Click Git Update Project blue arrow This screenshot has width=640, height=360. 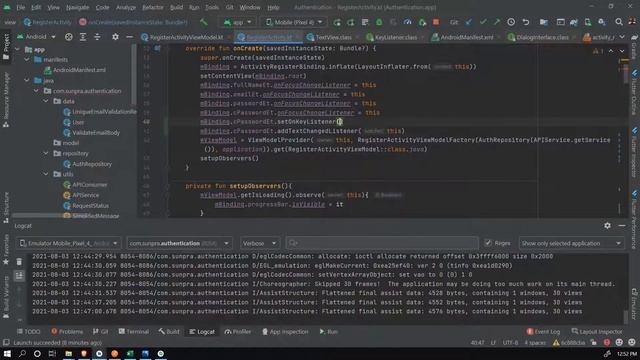[x=469, y=22]
